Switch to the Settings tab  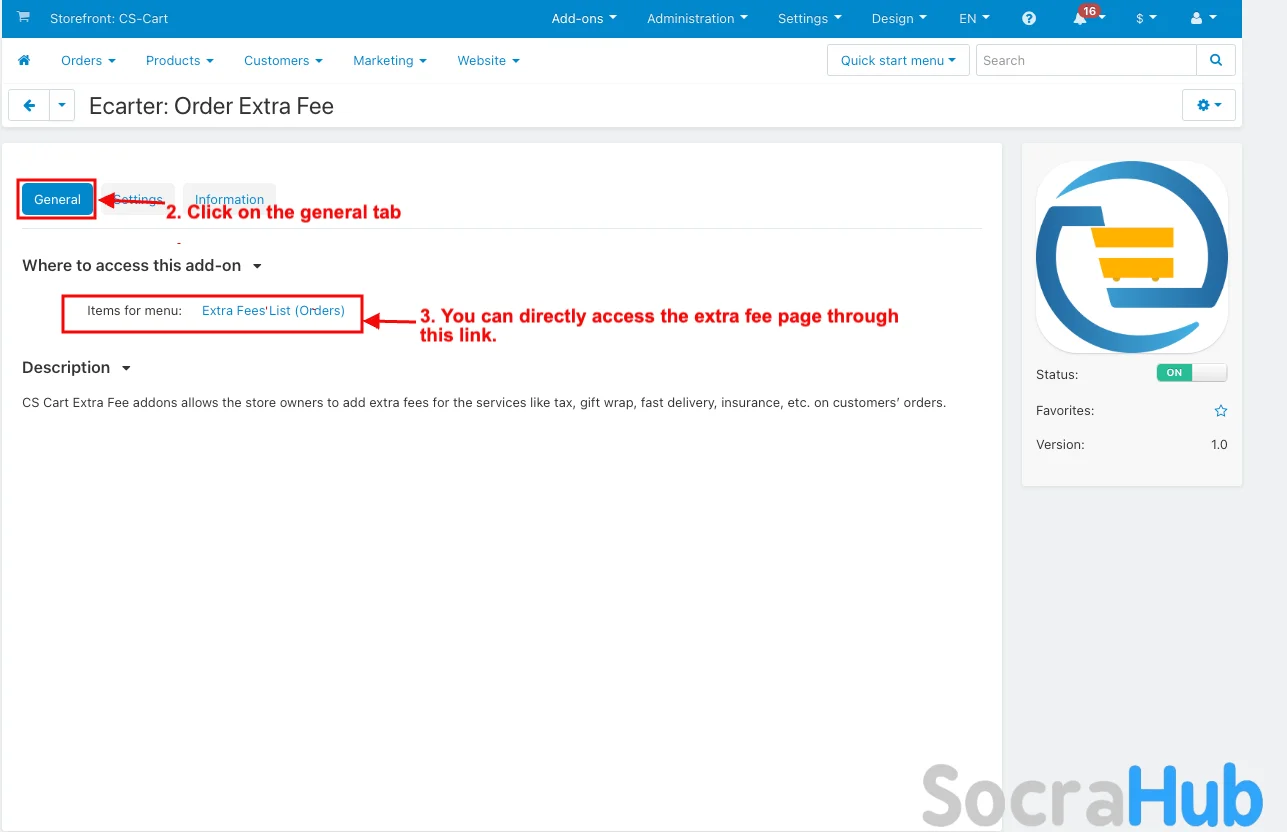click(x=138, y=199)
